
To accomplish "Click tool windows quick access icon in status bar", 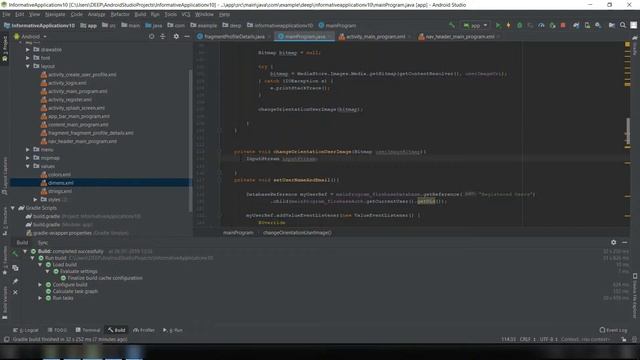I will pos(6,339).
